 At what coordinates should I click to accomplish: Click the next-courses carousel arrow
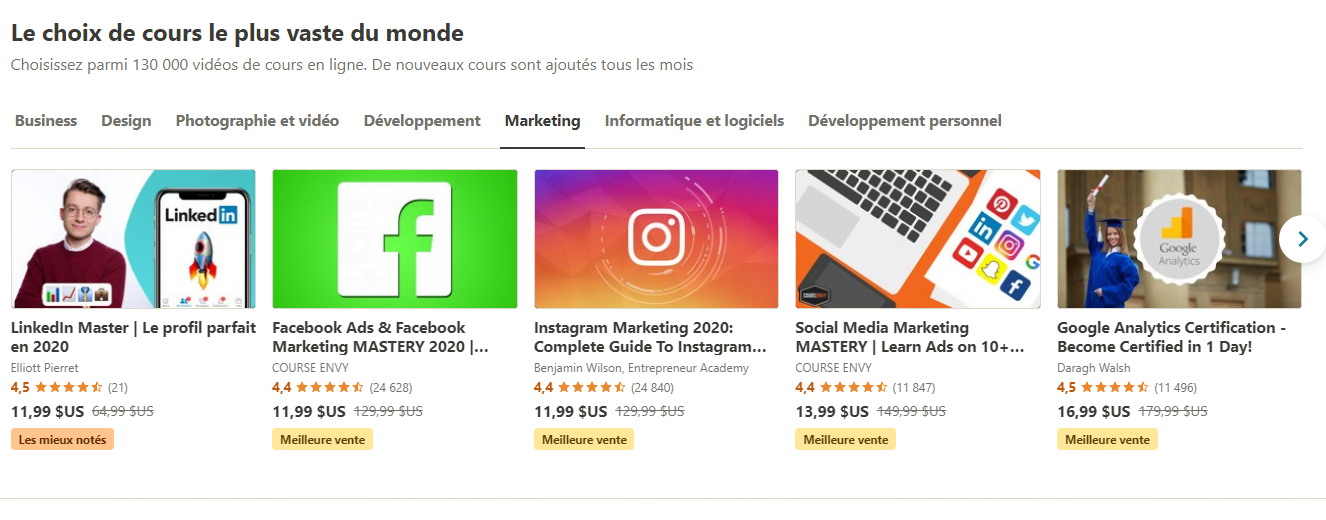click(x=1302, y=239)
